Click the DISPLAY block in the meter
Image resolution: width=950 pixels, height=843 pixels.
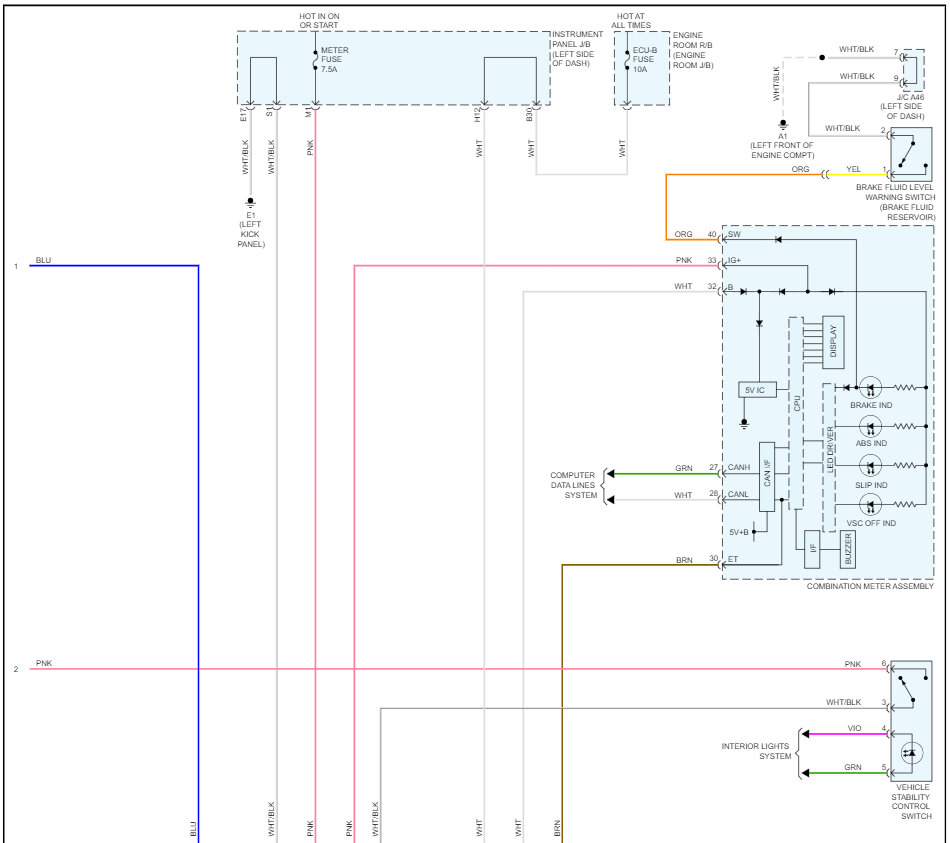[833, 342]
